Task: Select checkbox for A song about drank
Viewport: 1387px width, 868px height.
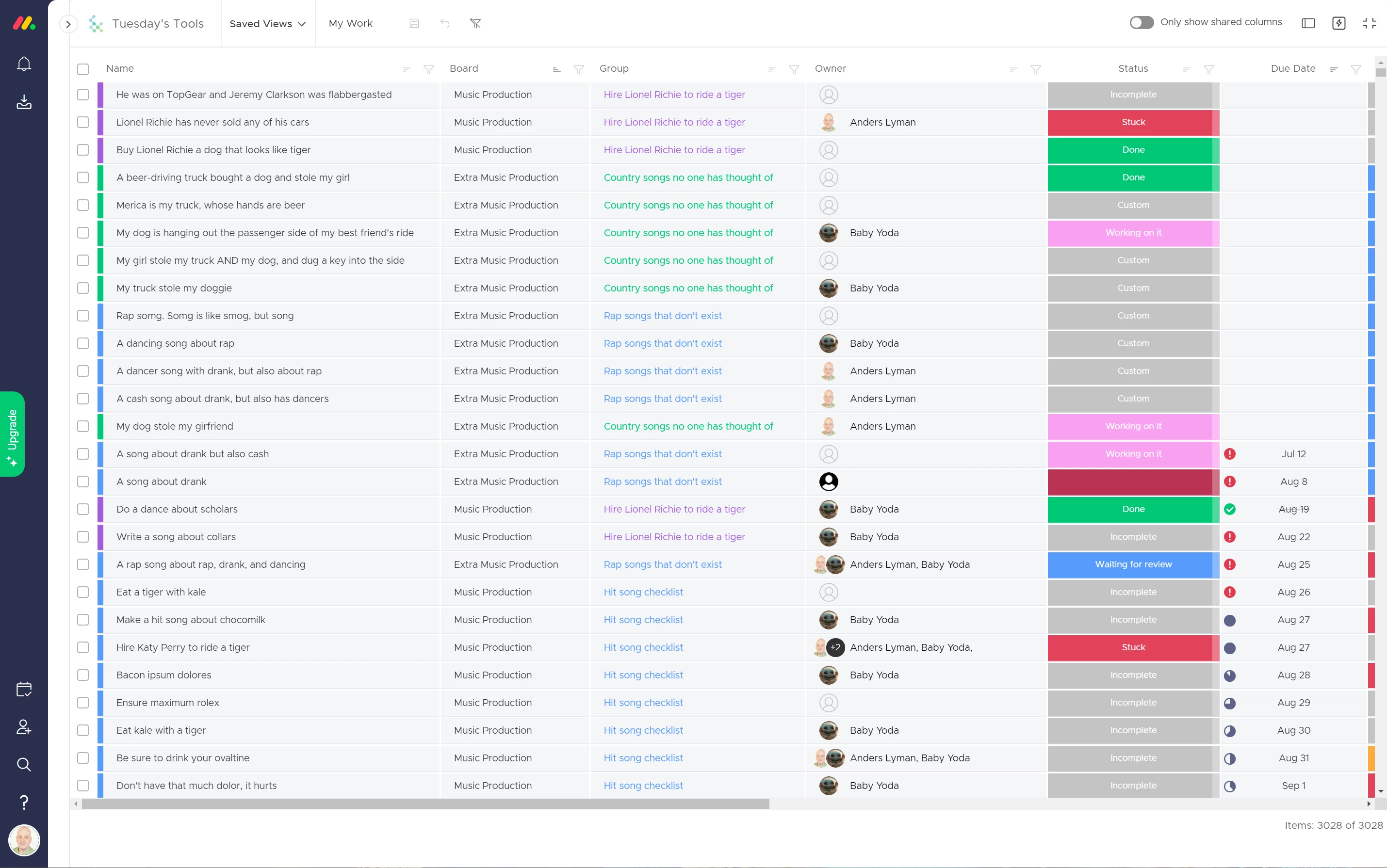Action: (83, 482)
